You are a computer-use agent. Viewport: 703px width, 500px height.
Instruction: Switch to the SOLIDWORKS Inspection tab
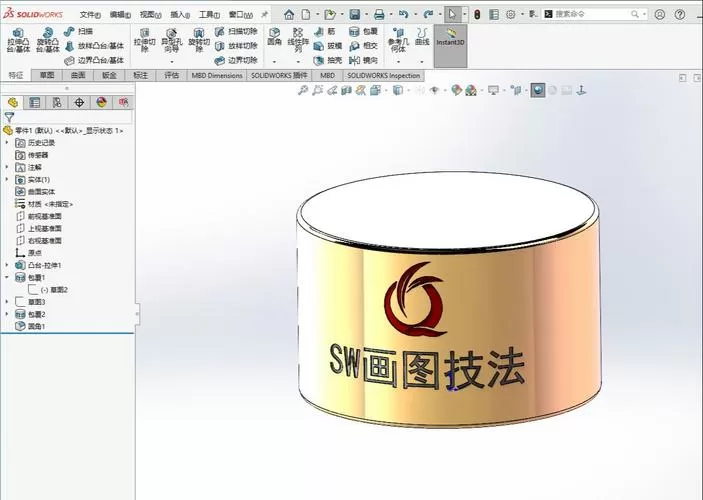(383, 75)
